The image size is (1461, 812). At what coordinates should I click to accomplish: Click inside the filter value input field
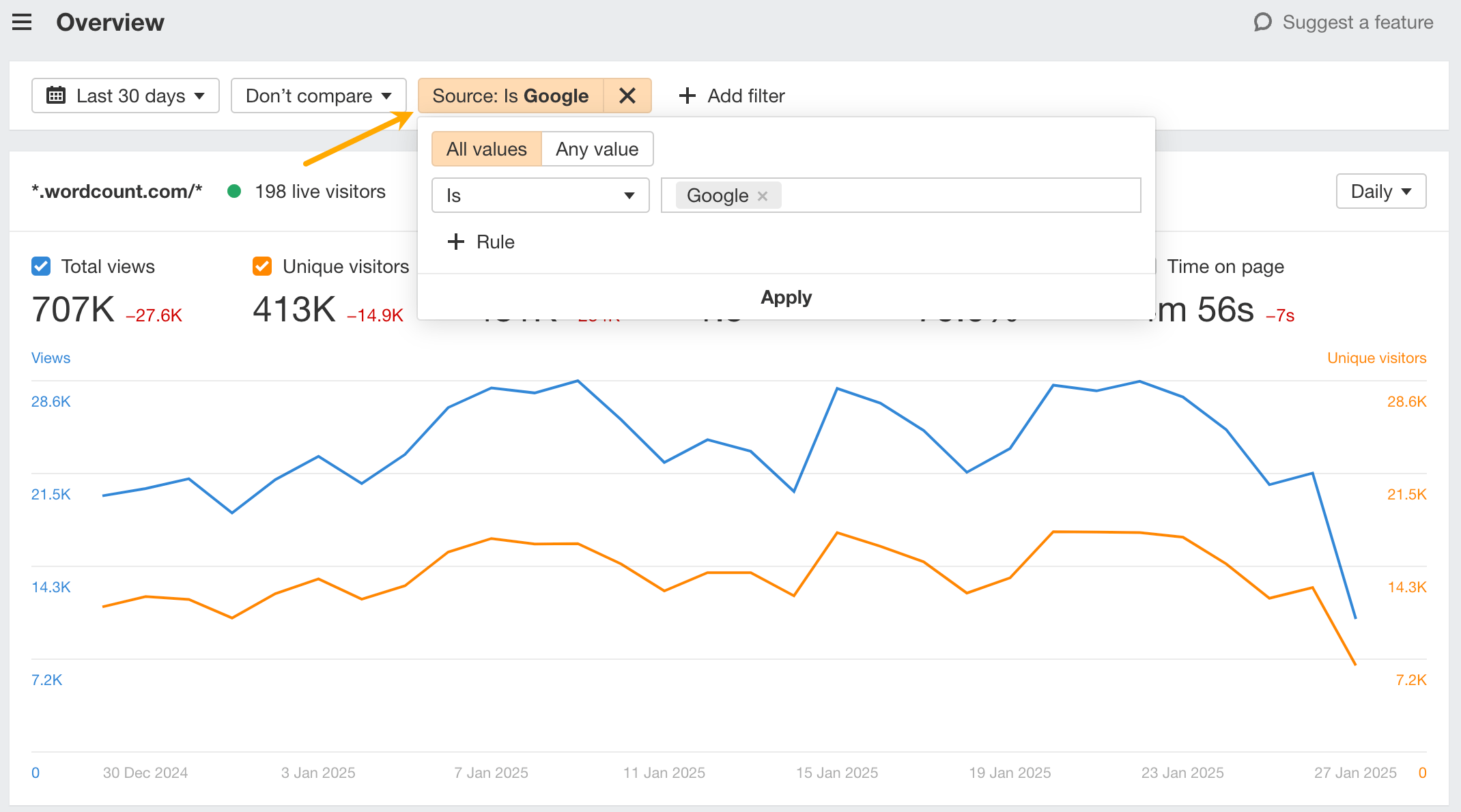point(956,196)
